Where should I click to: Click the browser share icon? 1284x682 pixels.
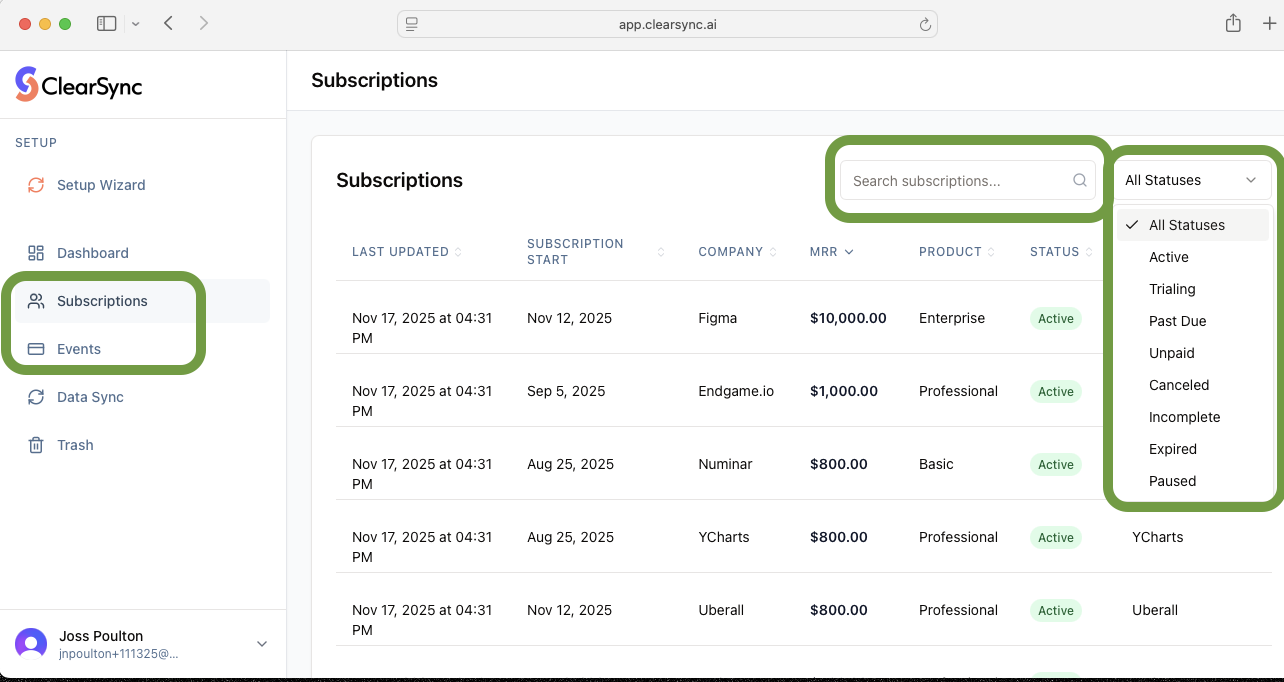point(1233,23)
